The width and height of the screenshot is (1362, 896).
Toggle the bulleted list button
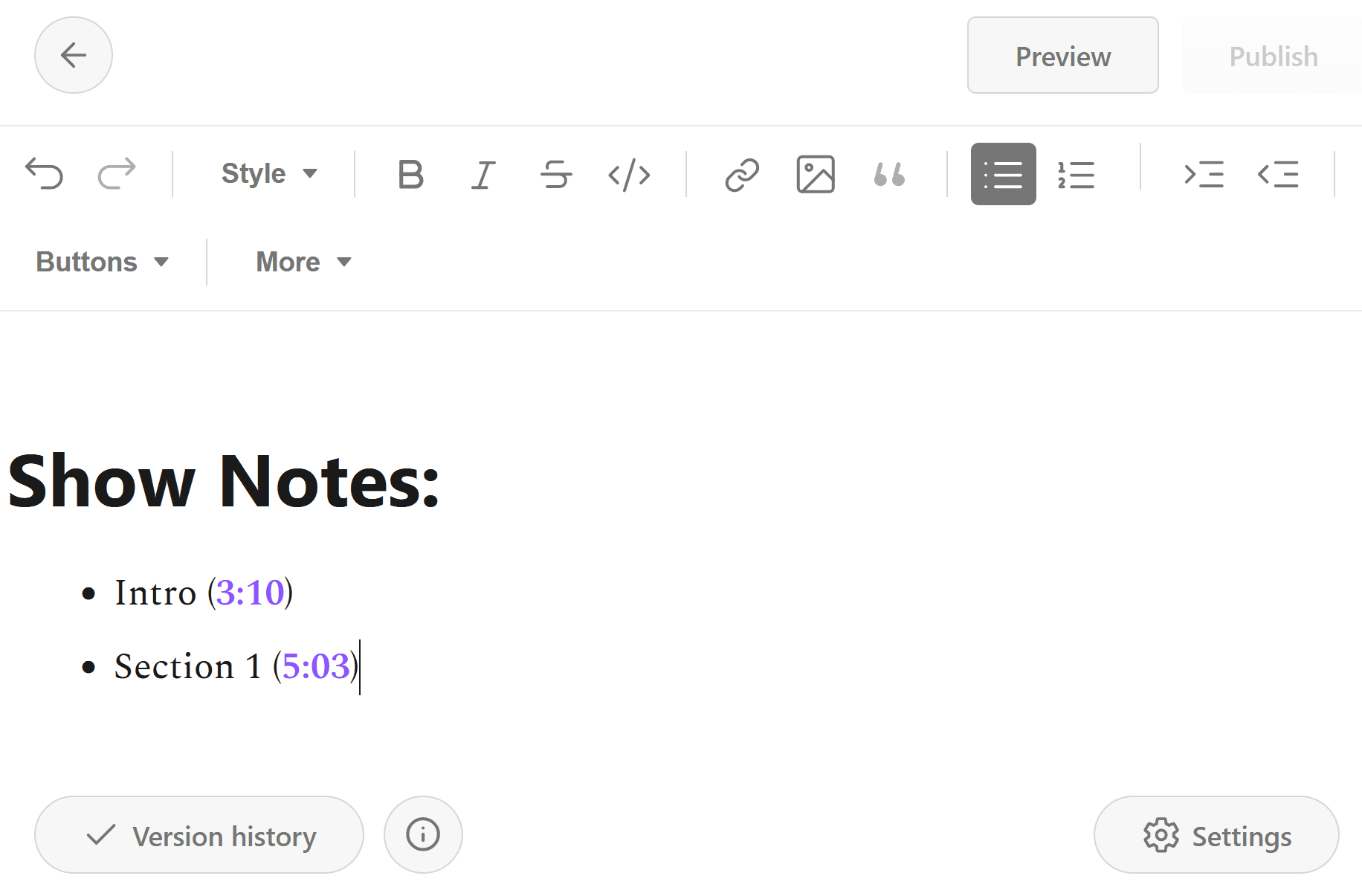(1004, 174)
